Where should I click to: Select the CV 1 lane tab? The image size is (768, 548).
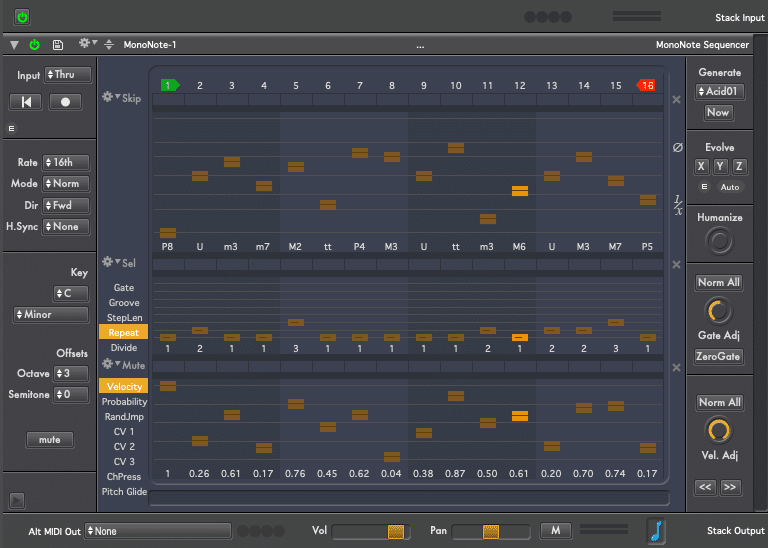[x=123, y=431]
